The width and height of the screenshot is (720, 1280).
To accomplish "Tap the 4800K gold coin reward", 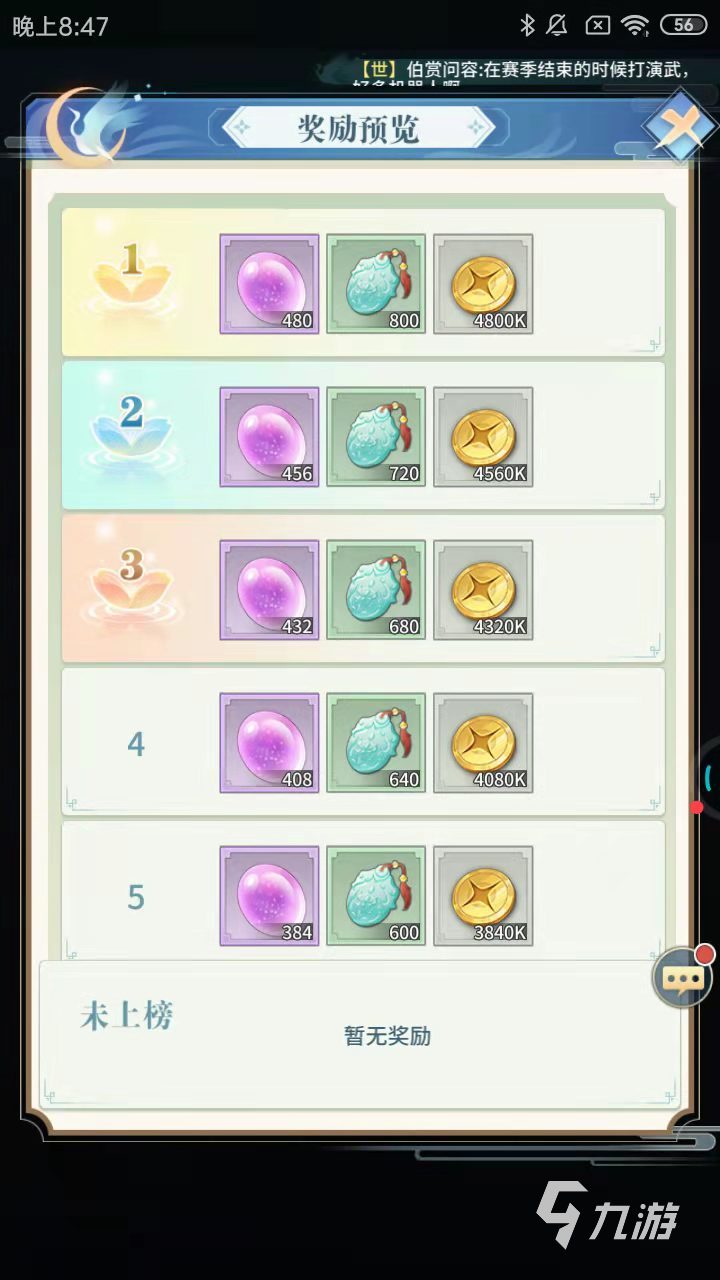I will click(483, 284).
